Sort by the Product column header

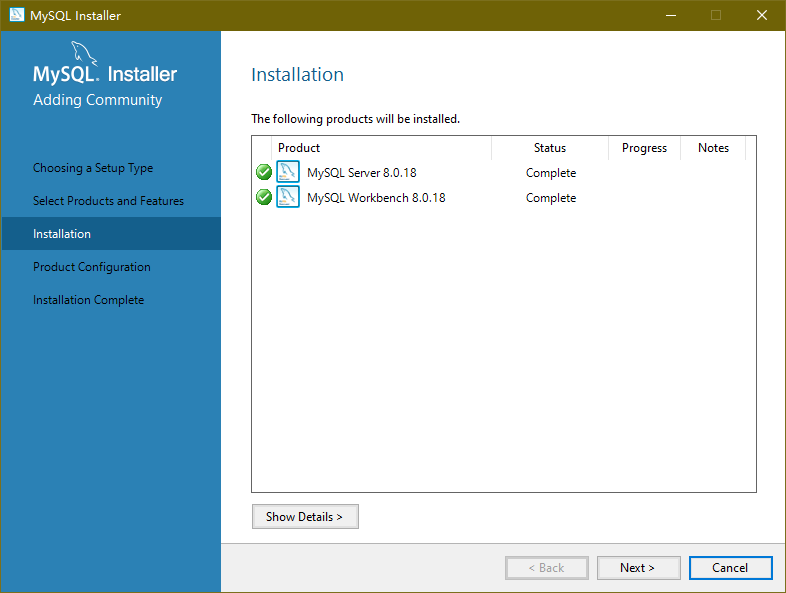click(299, 148)
